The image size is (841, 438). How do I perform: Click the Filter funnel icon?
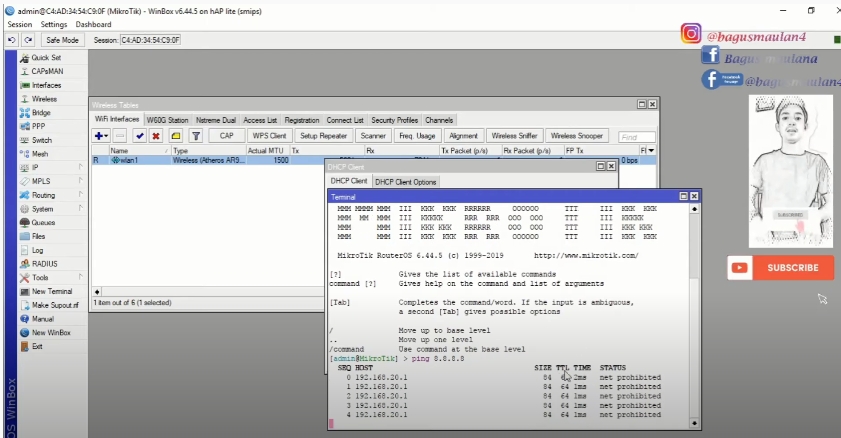[x=196, y=136]
